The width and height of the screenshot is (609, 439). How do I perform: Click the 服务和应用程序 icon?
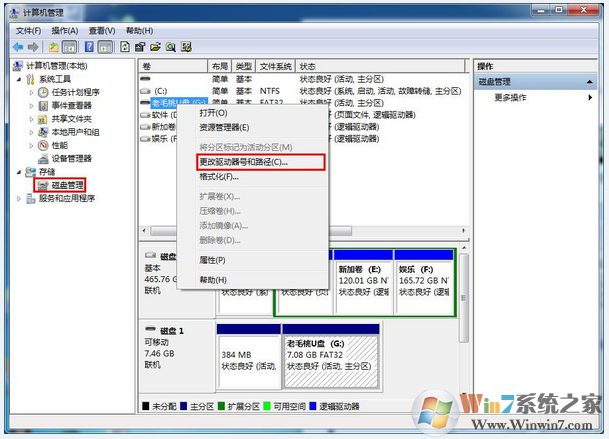point(30,199)
